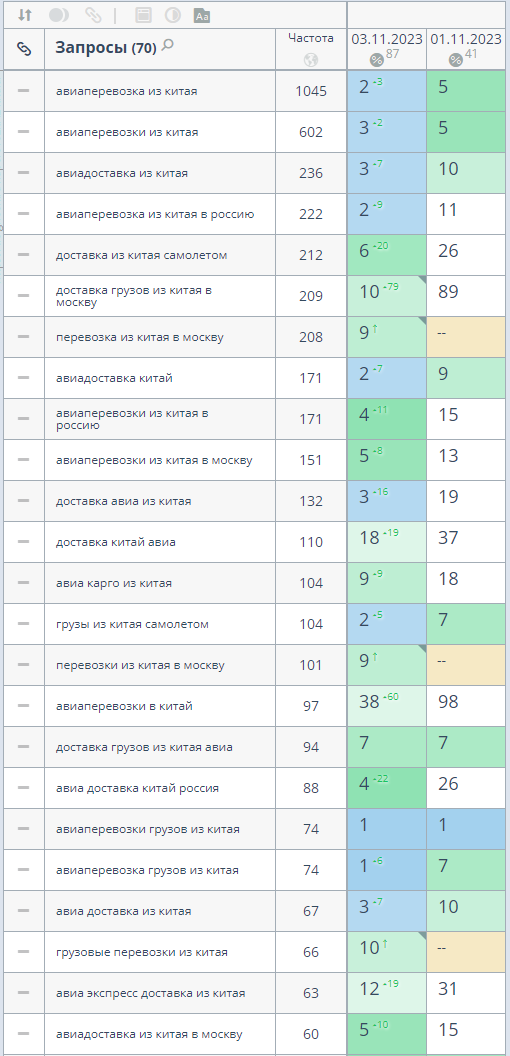Toggle dash marker for авиаперевозка из китая

tap(24, 90)
